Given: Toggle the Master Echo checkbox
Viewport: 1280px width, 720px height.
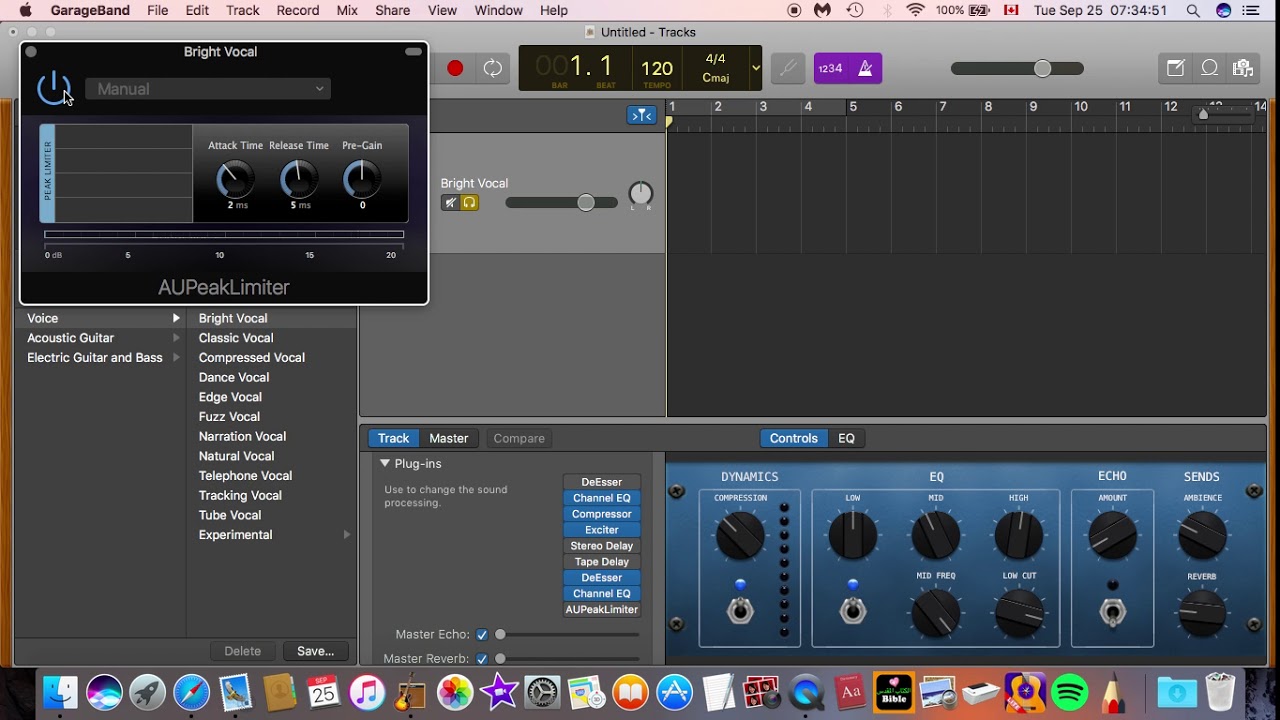Looking at the screenshot, I should [x=482, y=635].
